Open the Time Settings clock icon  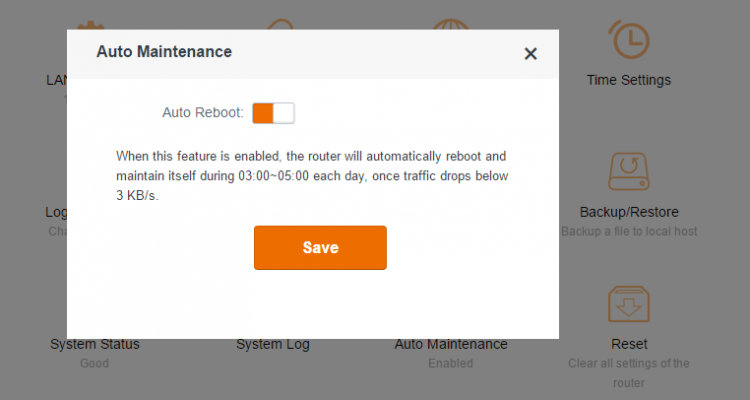coord(629,38)
